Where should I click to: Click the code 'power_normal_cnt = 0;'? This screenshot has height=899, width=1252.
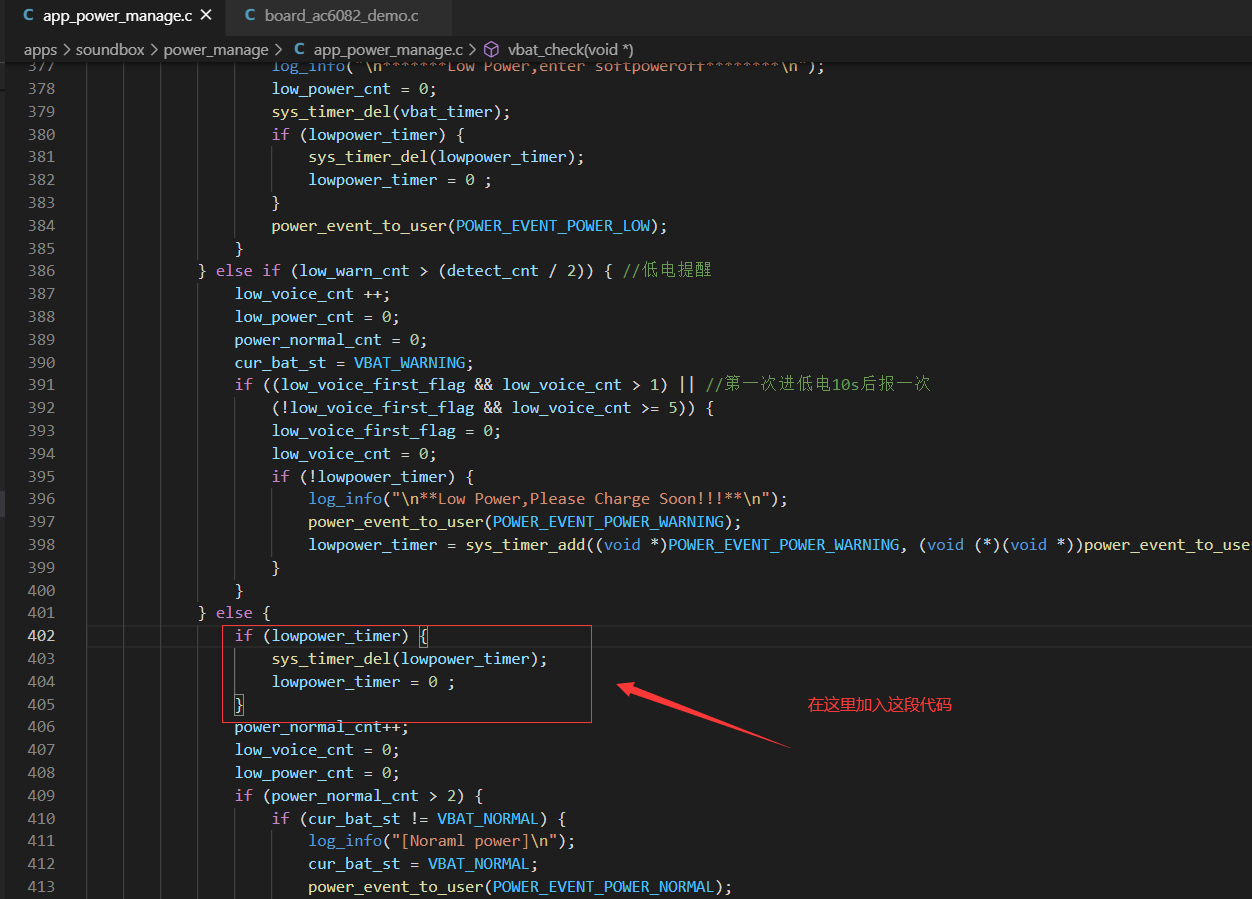click(331, 340)
